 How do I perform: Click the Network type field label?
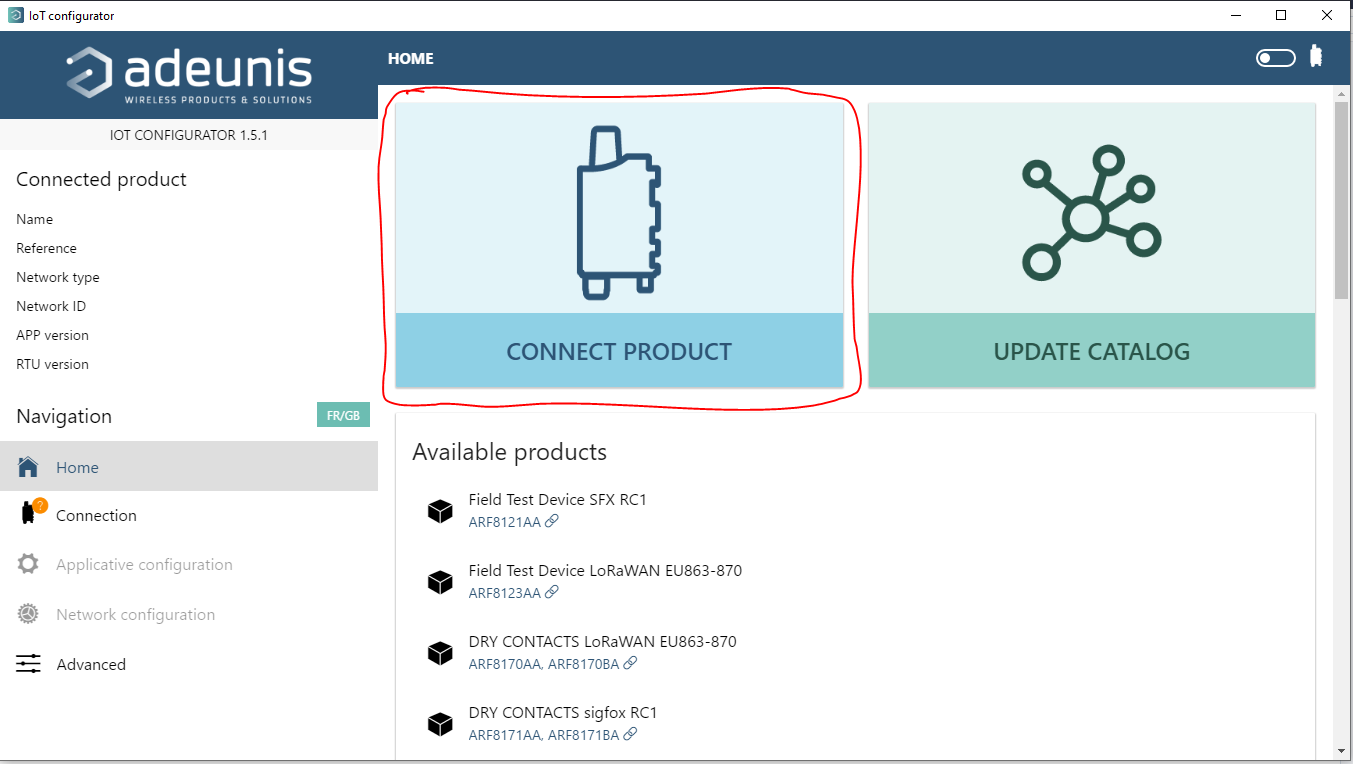click(58, 277)
